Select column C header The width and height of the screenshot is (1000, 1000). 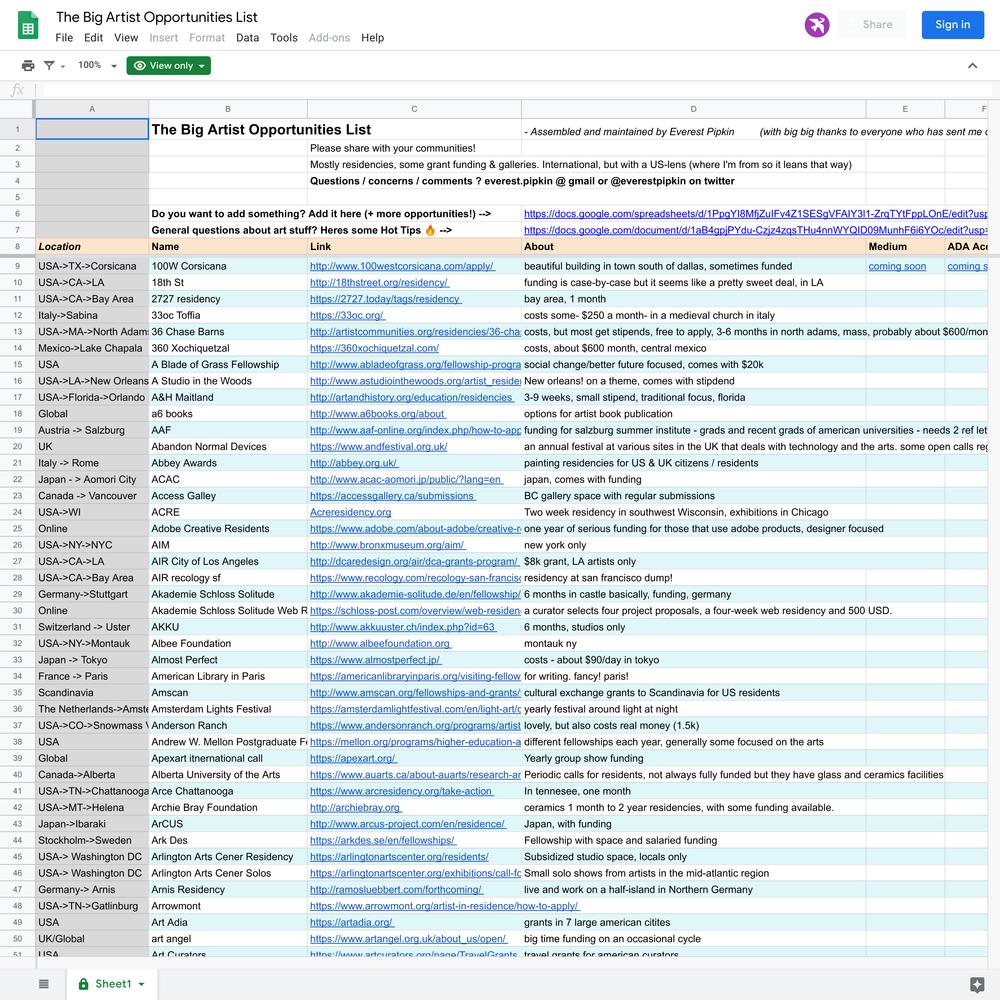414,109
